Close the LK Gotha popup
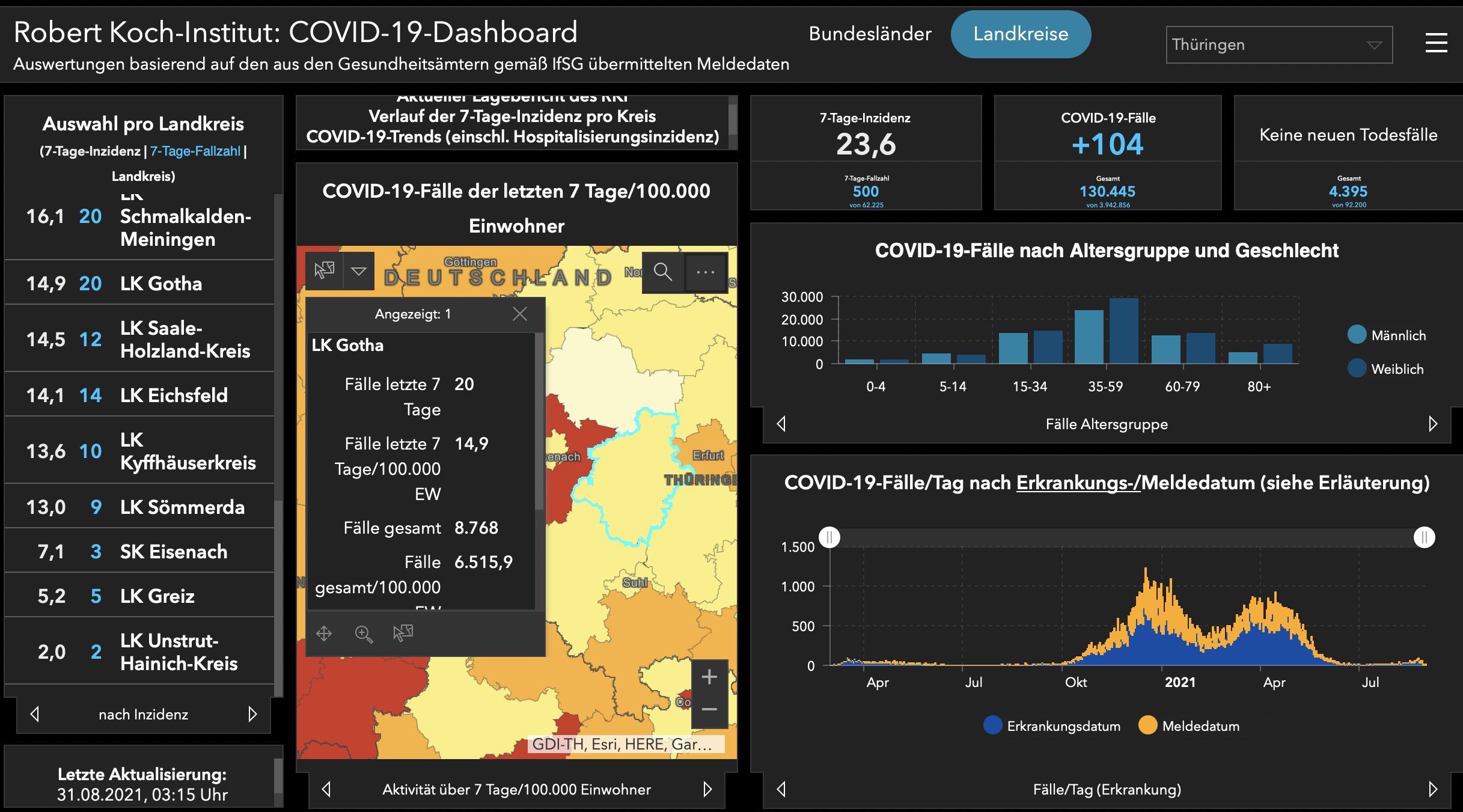Viewport: 1463px width, 812px height. (520, 314)
